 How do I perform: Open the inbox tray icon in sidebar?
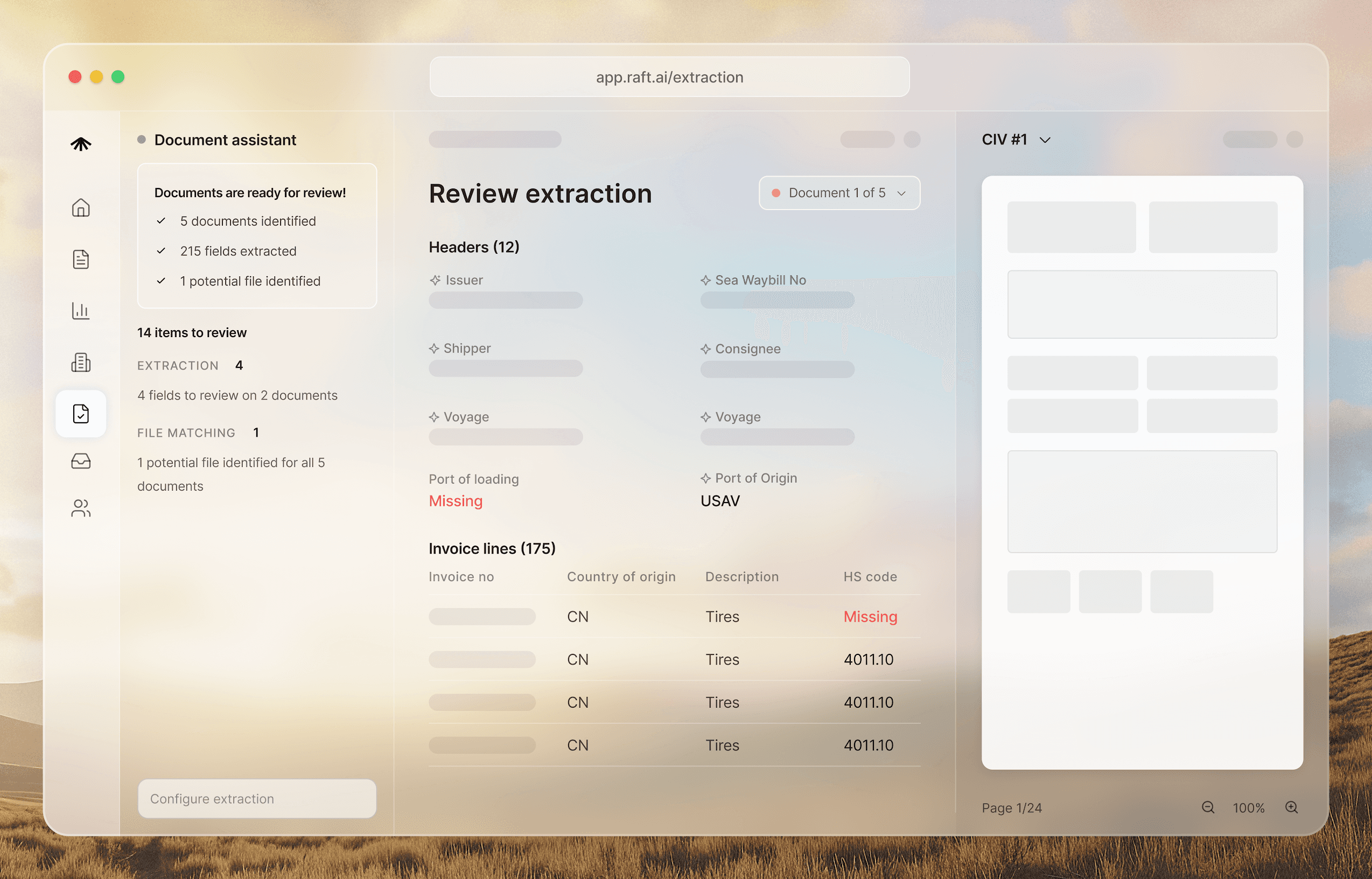[x=80, y=461]
